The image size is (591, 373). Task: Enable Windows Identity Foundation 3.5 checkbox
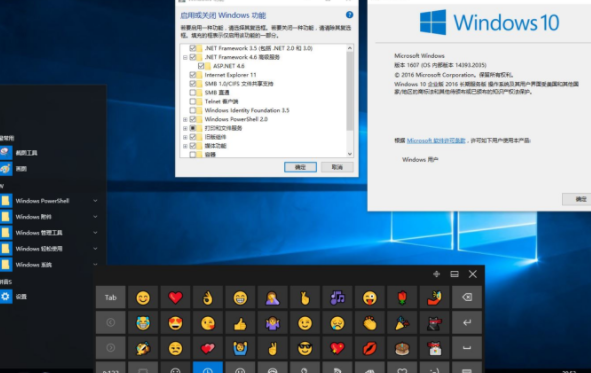point(193,110)
